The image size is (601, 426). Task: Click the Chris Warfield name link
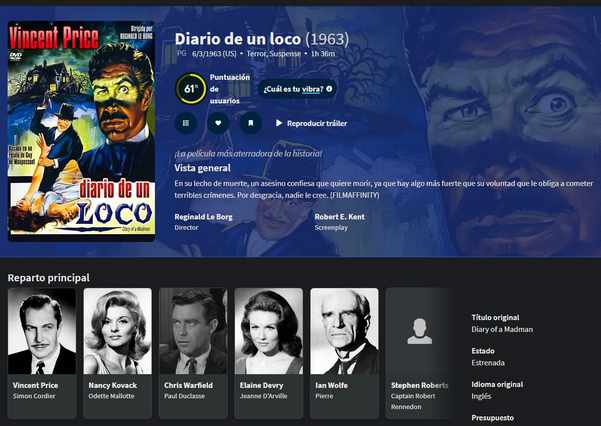coord(188,385)
